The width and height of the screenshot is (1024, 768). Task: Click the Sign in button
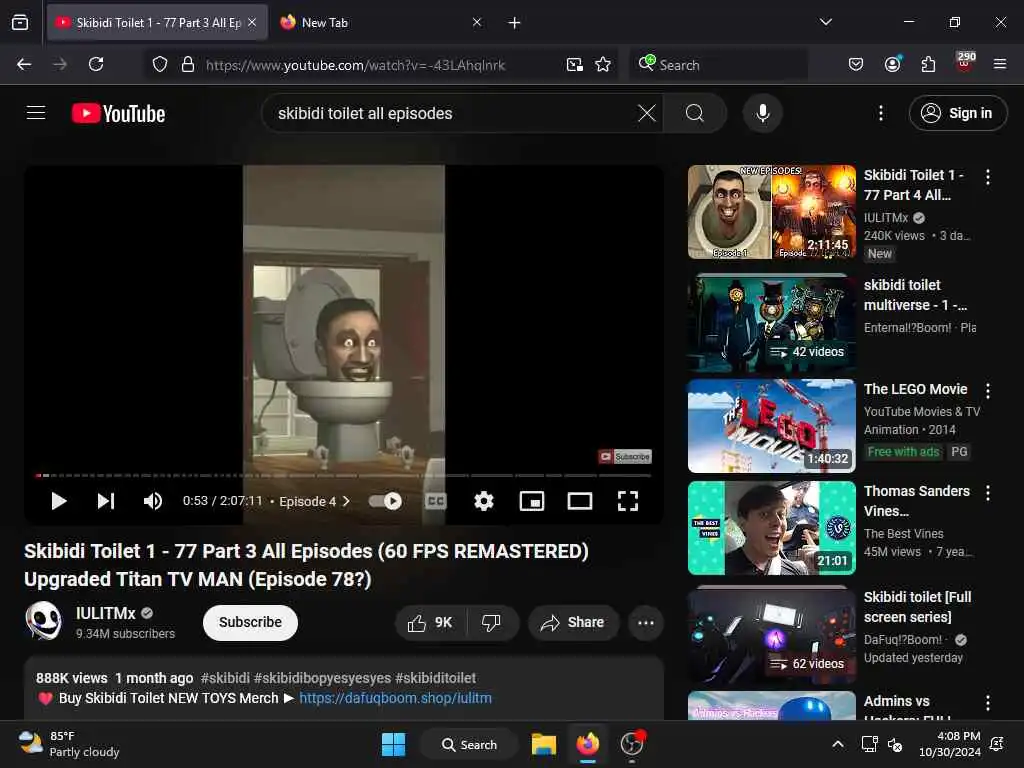pos(957,113)
